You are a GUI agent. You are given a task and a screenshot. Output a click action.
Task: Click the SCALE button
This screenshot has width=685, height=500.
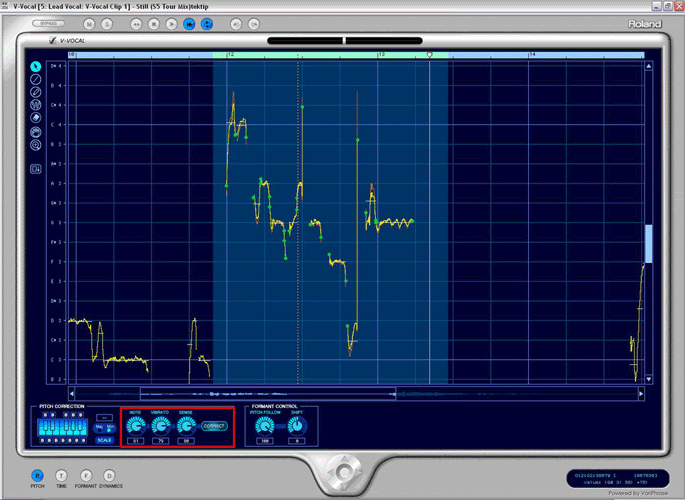[104, 440]
